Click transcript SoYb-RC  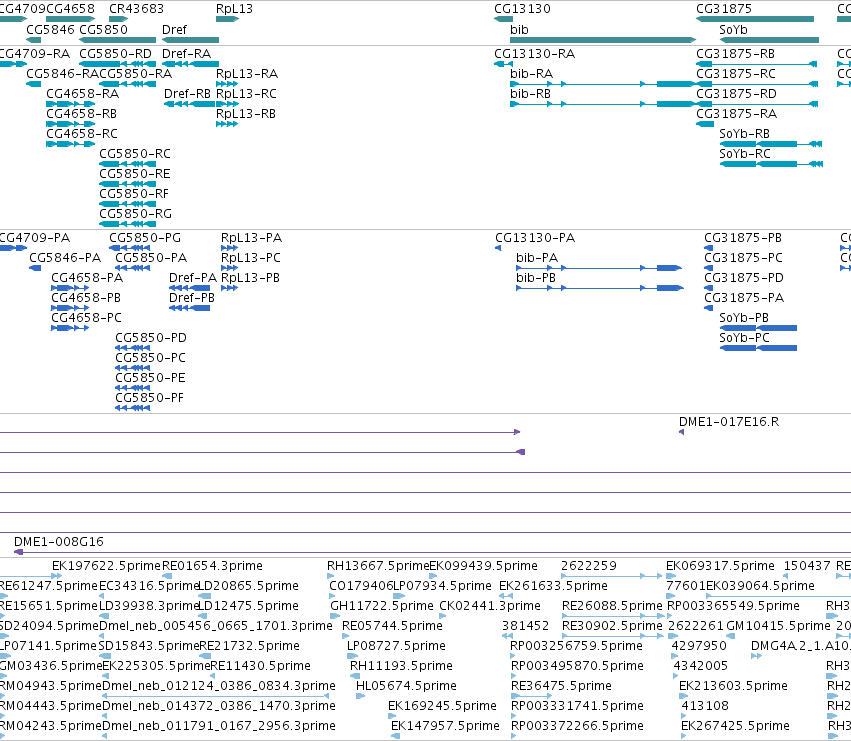745,154
